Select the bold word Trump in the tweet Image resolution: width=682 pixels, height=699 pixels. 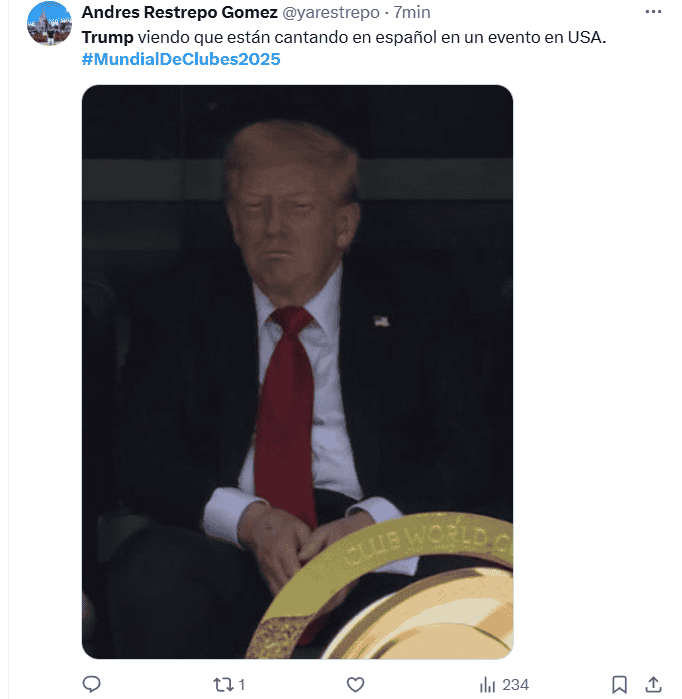[107, 37]
